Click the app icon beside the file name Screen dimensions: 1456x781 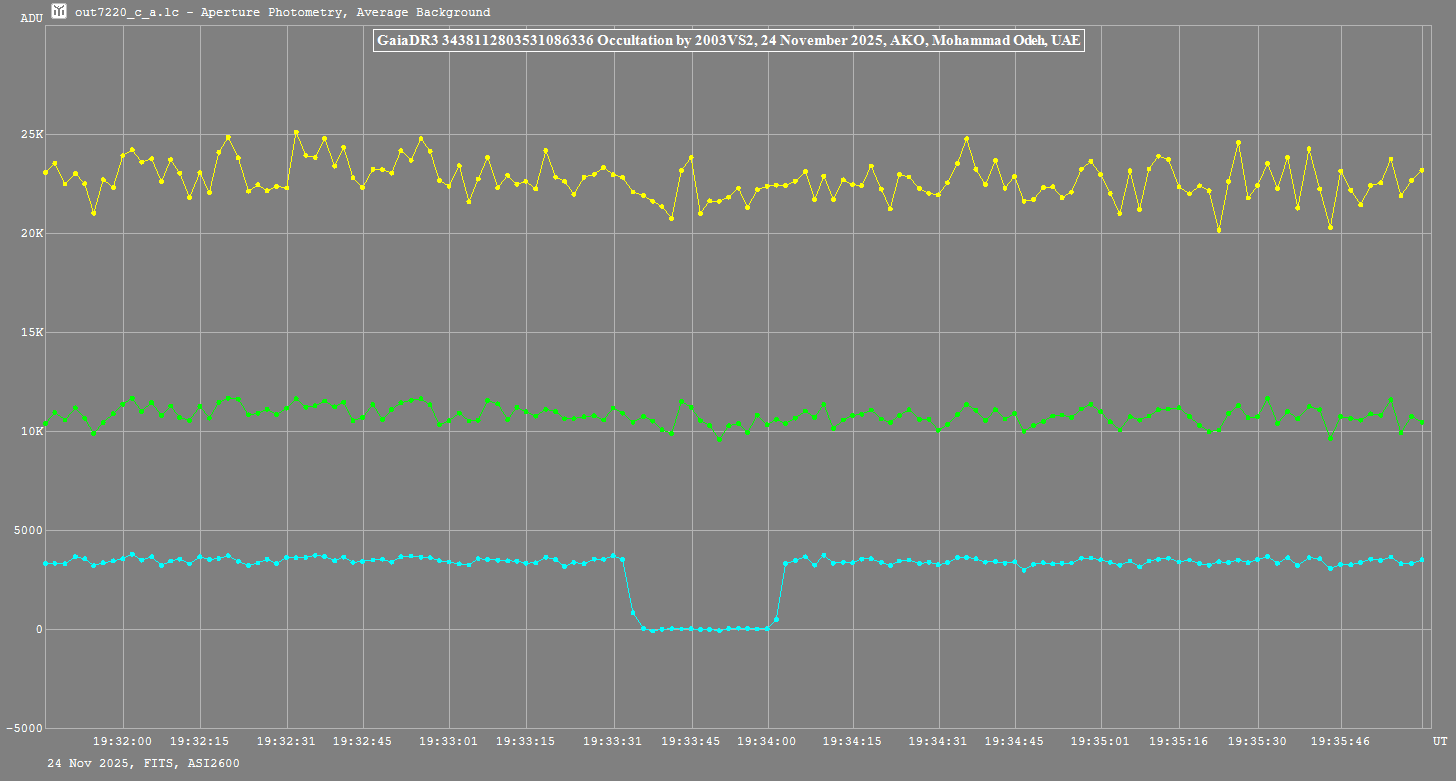[x=59, y=12]
